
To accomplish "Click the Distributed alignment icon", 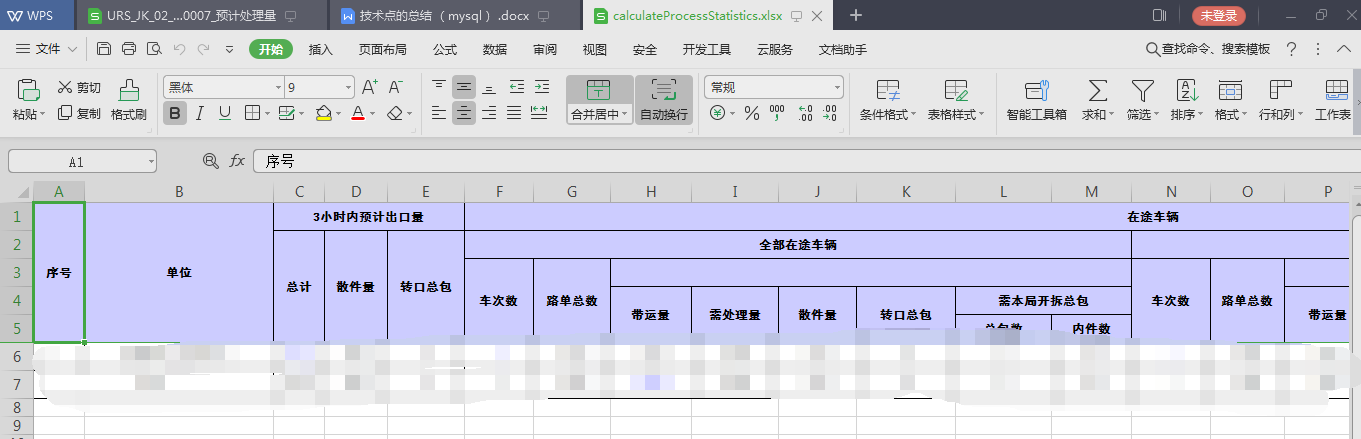I will 540,113.
